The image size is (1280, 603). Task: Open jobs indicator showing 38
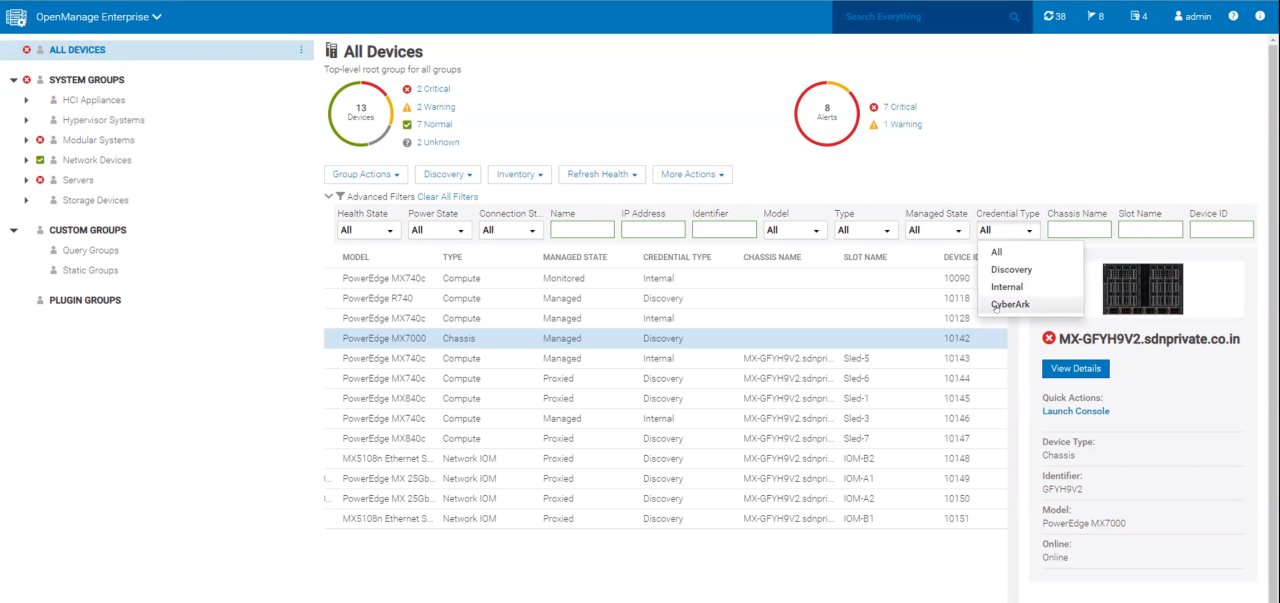[1054, 17]
